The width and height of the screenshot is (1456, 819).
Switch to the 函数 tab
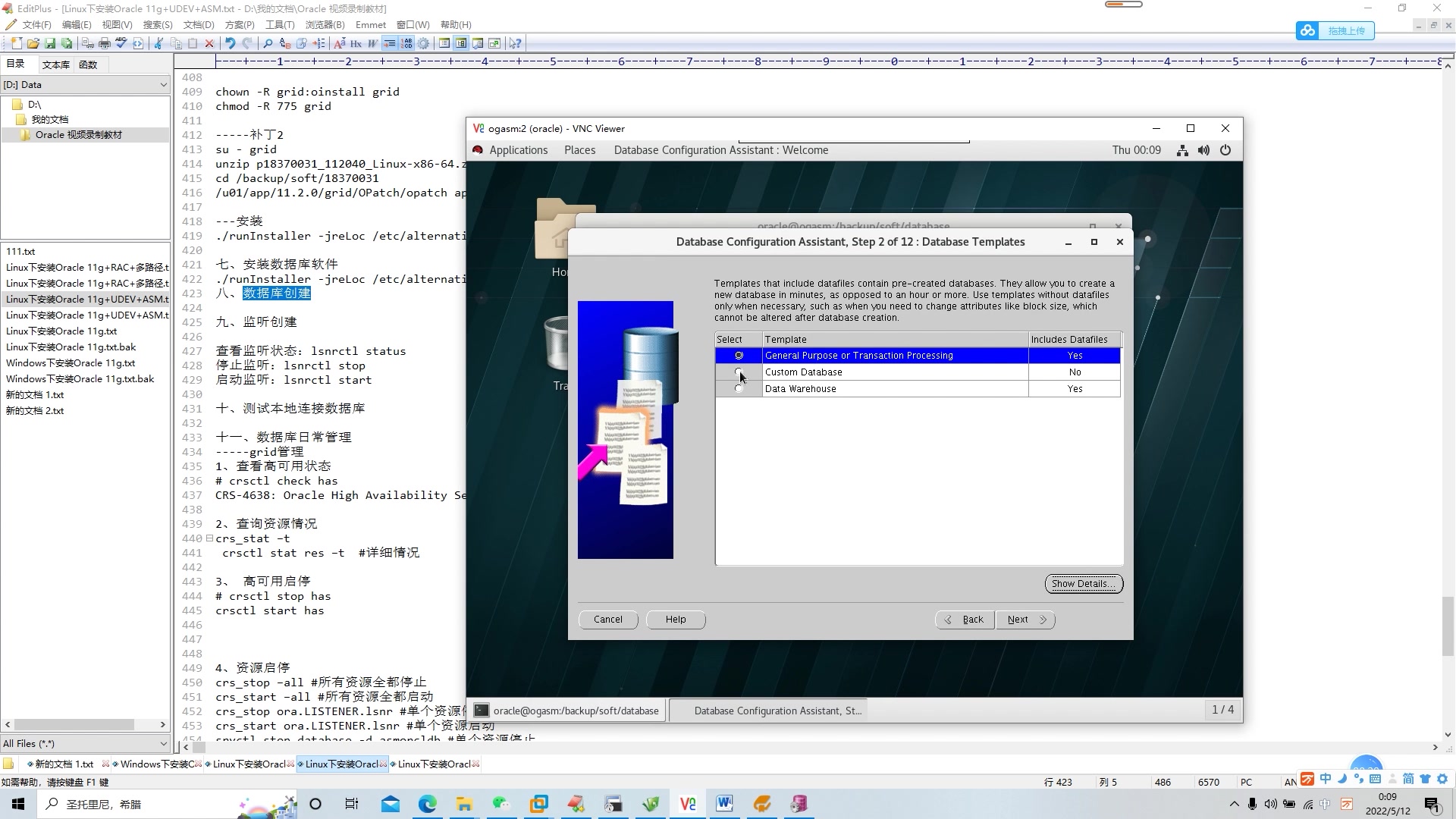click(88, 64)
